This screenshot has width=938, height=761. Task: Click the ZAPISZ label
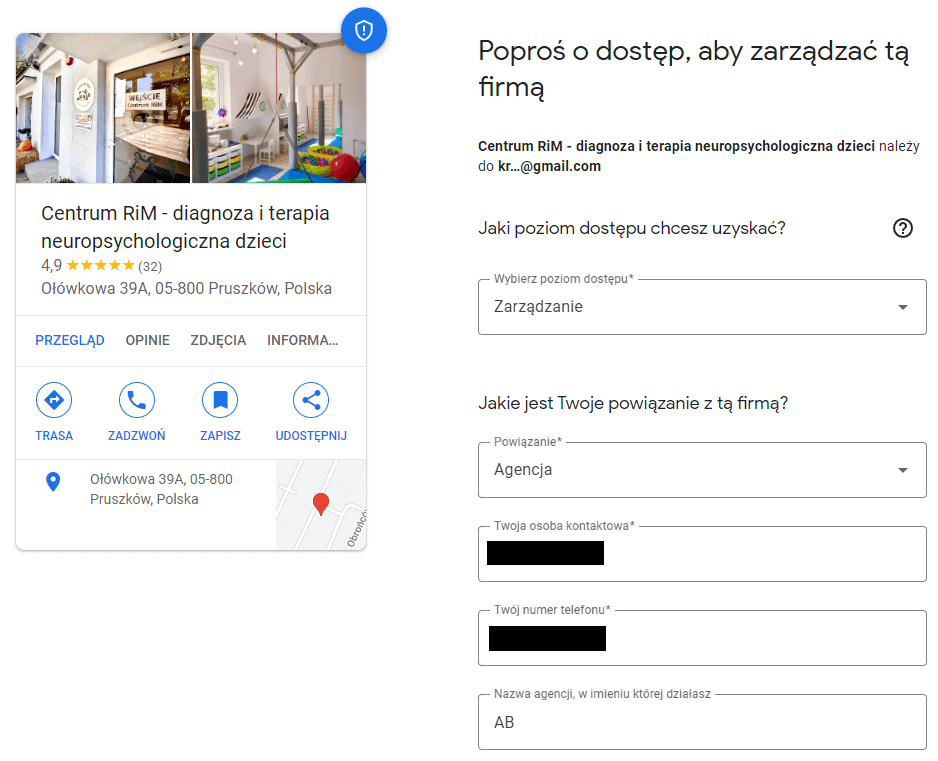[x=220, y=436]
